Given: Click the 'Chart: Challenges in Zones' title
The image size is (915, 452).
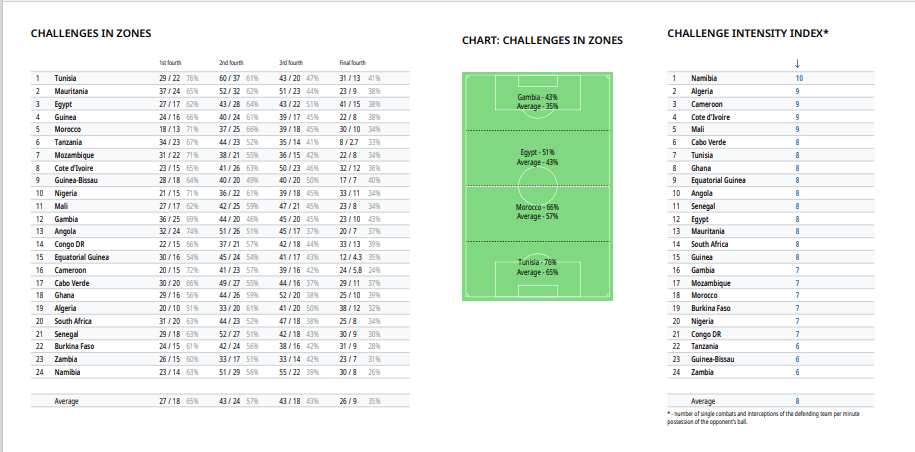Looking at the screenshot, I should coord(542,41).
